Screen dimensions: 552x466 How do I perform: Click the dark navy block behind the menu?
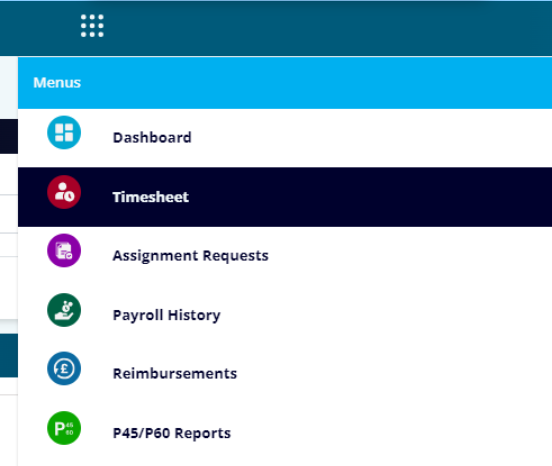pyautogui.click(x=9, y=136)
